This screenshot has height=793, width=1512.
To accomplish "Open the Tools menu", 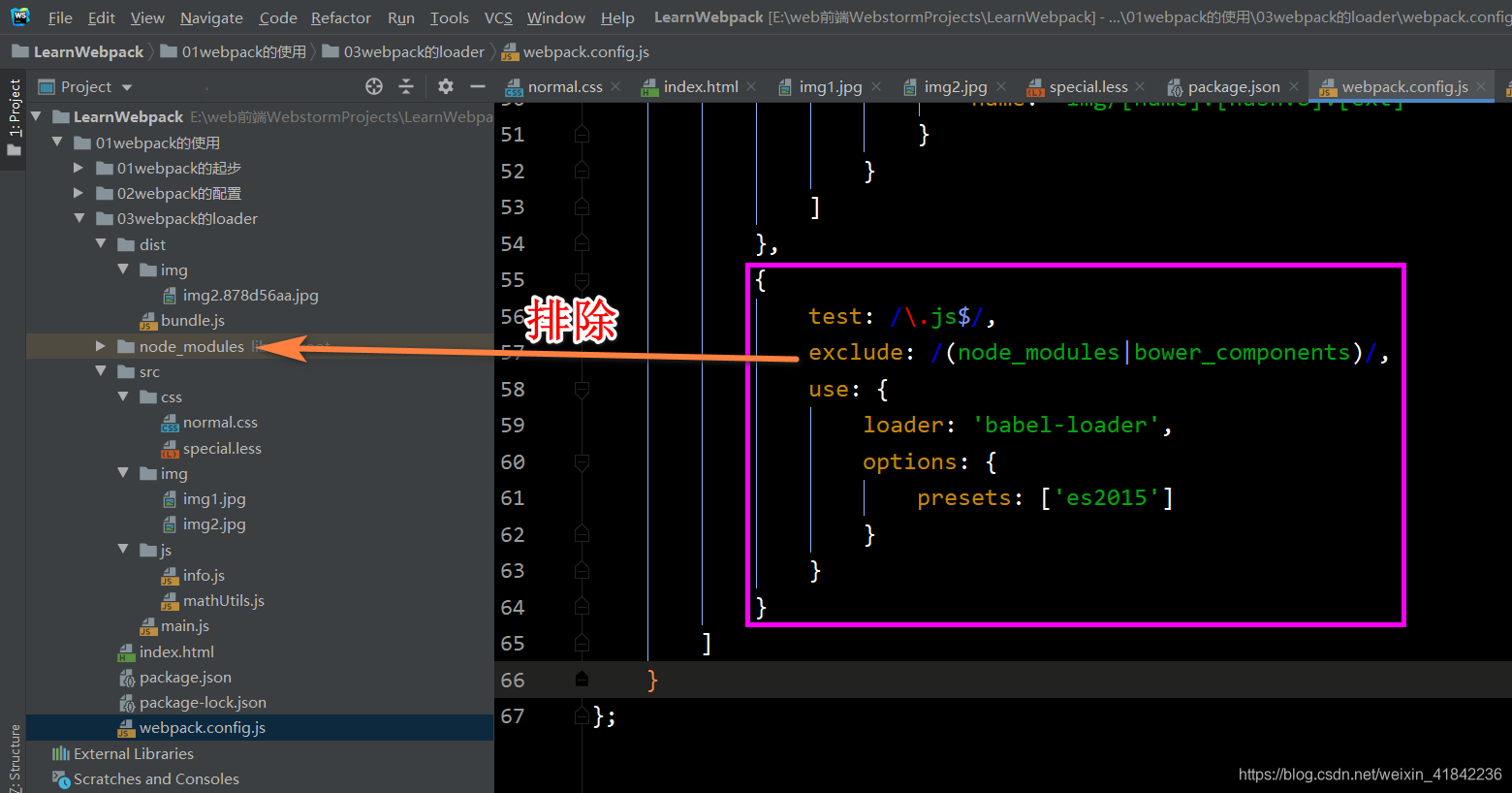I will [449, 17].
